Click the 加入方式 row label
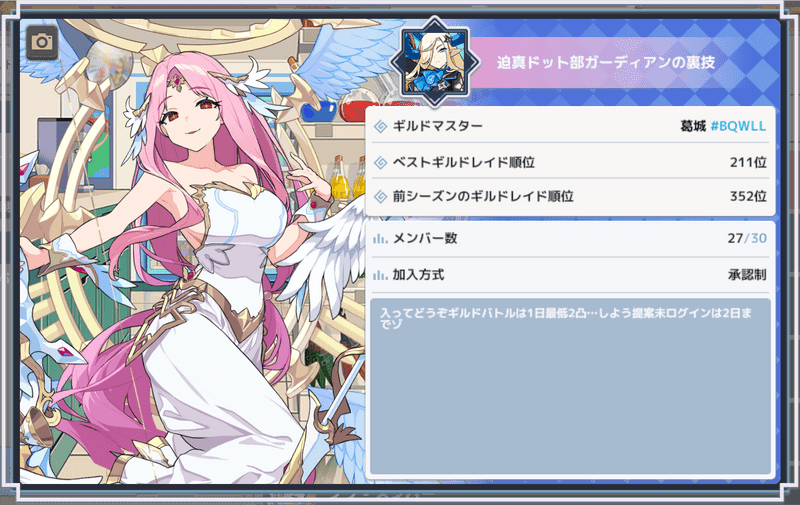 click(418, 275)
